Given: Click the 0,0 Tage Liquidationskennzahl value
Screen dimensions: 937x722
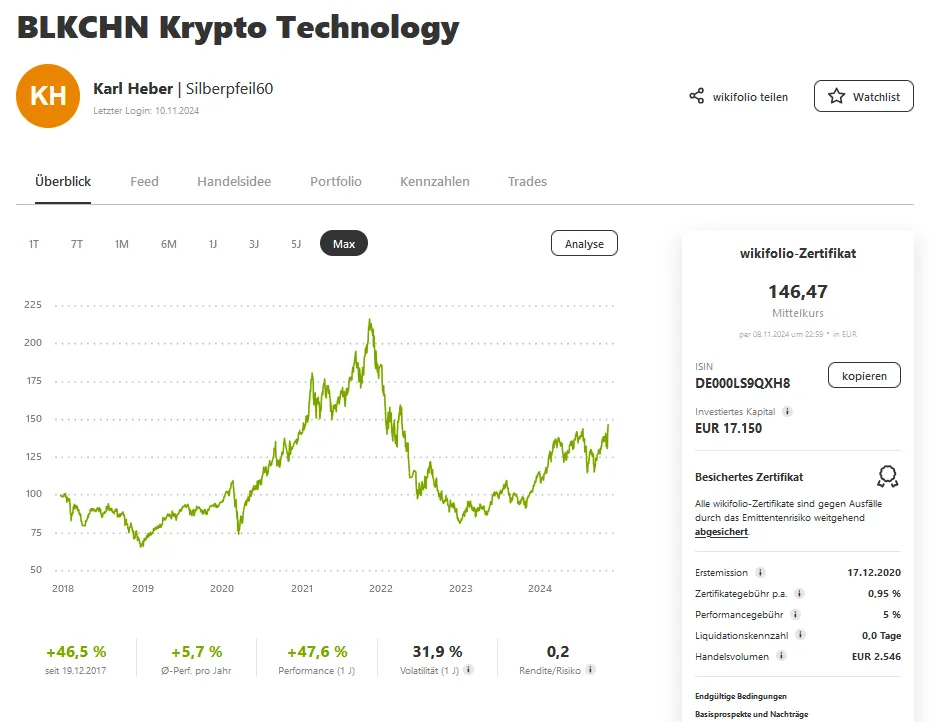Looking at the screenshot, I should [881, 635].
